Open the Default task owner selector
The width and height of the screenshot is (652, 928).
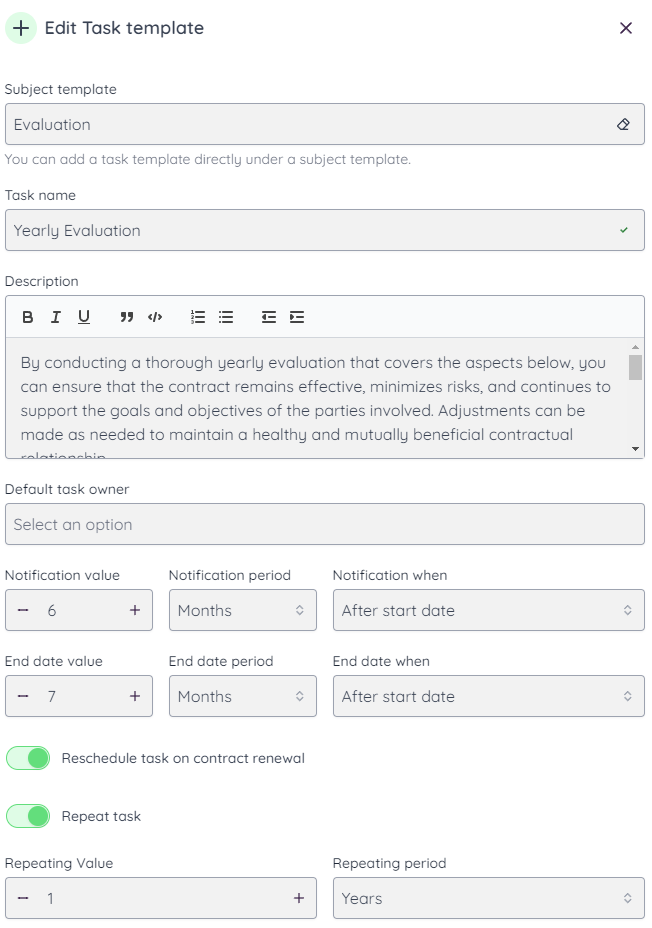(326, 524)
